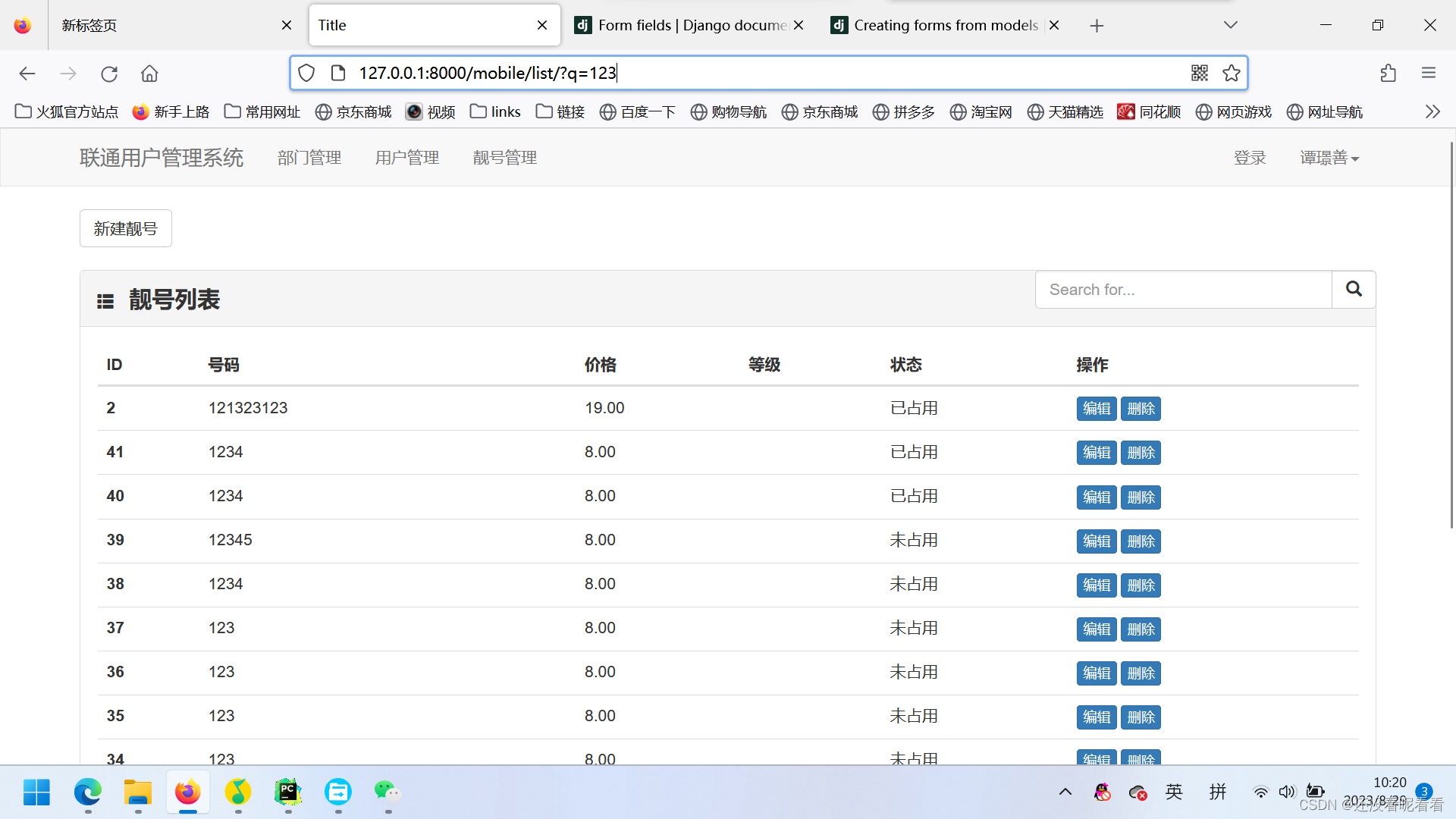Run search with the magnifier icon
The height and width of the screenshot is (819, 1456).
click(x=1353, y=289)
